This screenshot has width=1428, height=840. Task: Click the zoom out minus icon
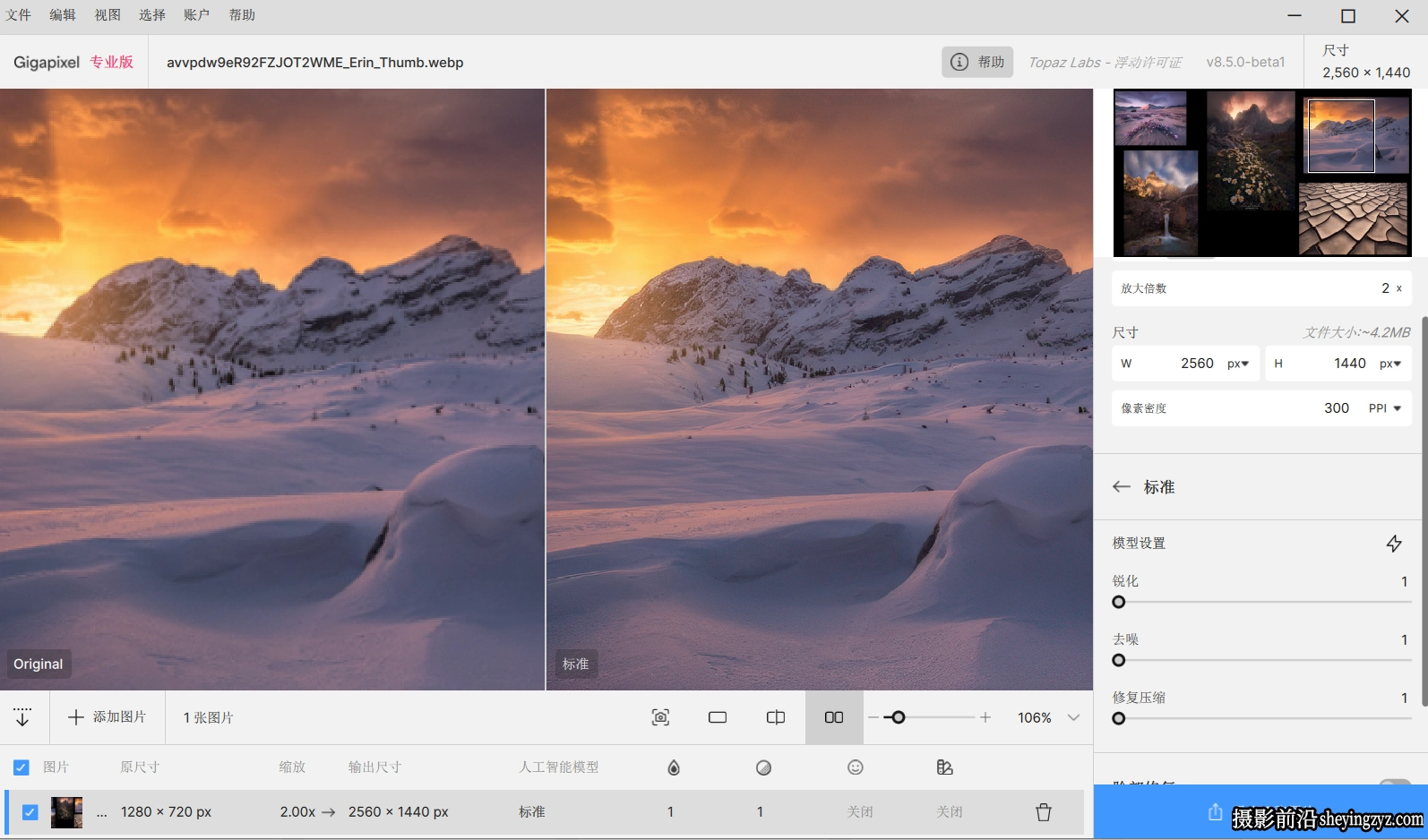(873, 717)
